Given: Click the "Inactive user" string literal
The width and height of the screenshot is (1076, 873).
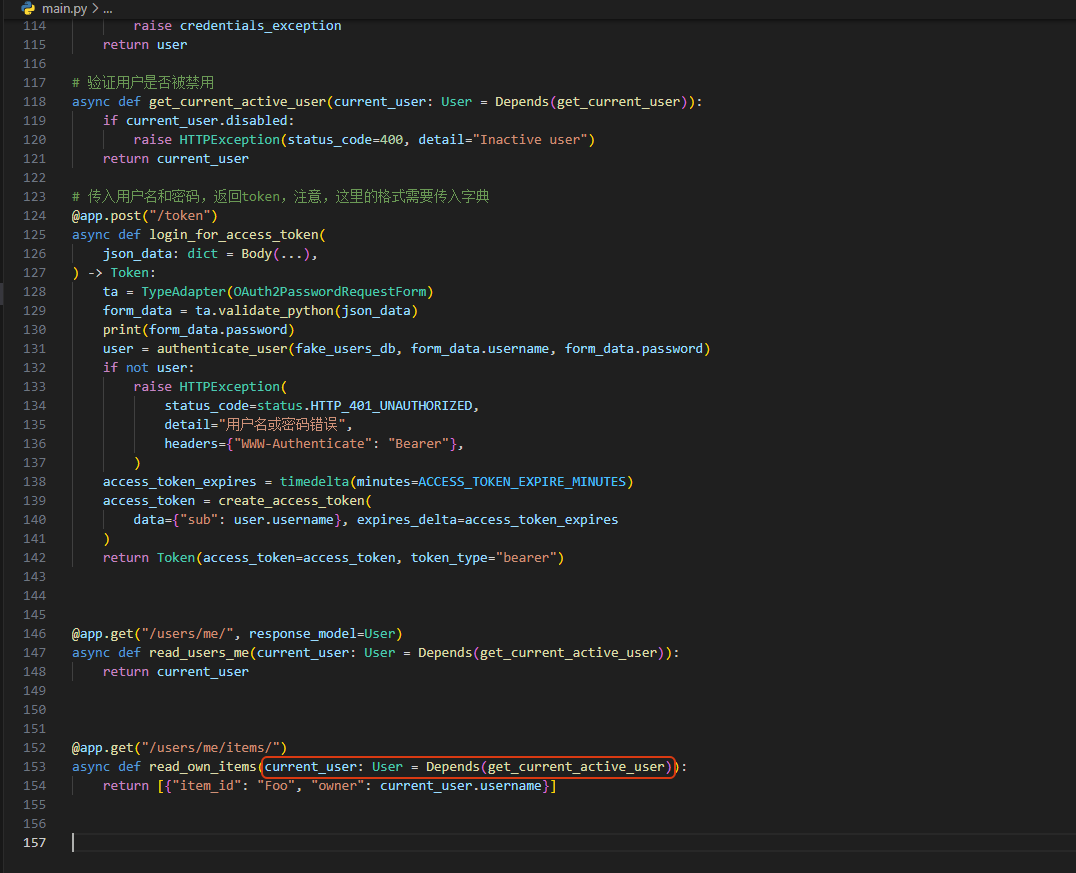Looking at the screenshot, I should (x=530, y=140).
